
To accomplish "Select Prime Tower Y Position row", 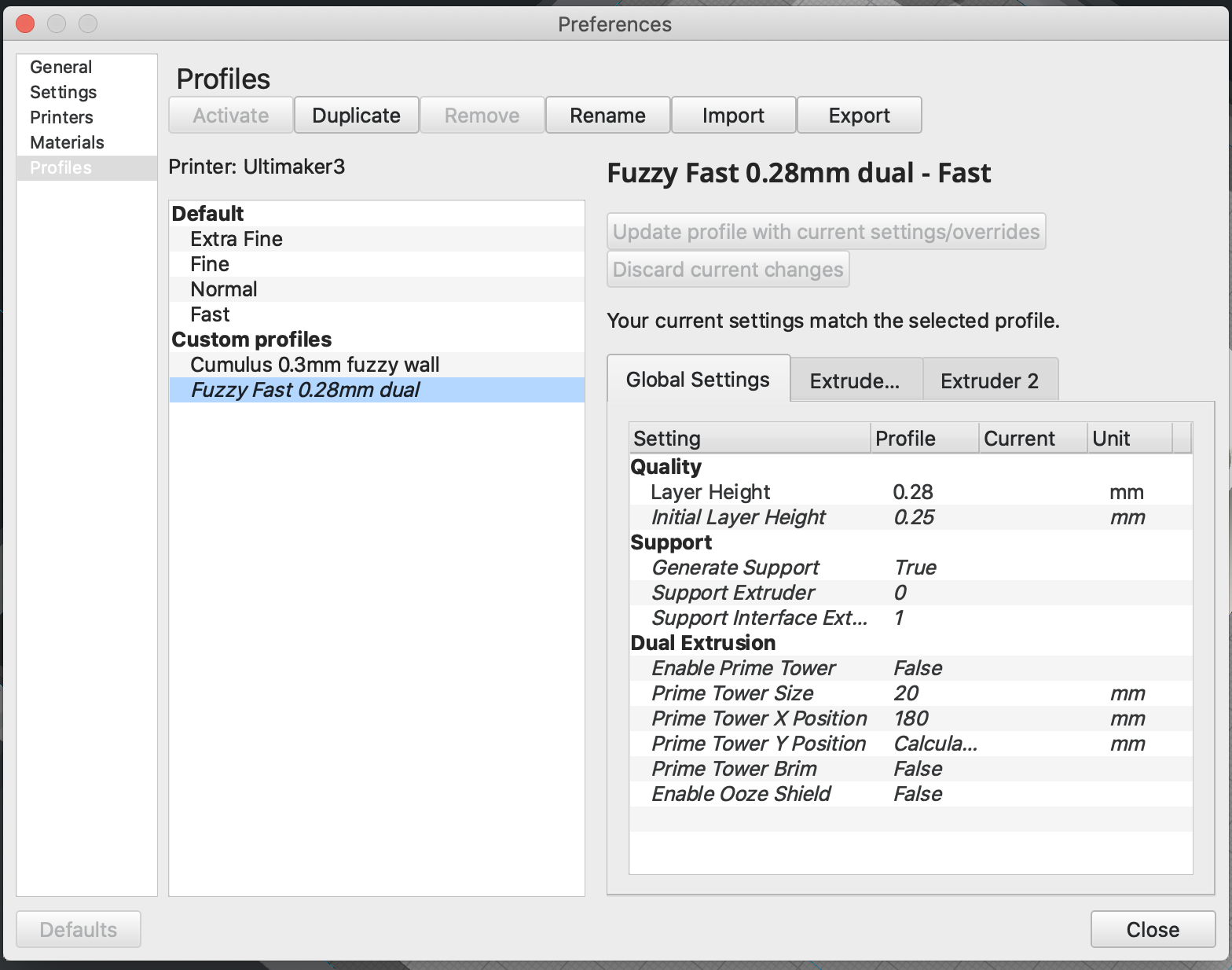I will point(911,744).
